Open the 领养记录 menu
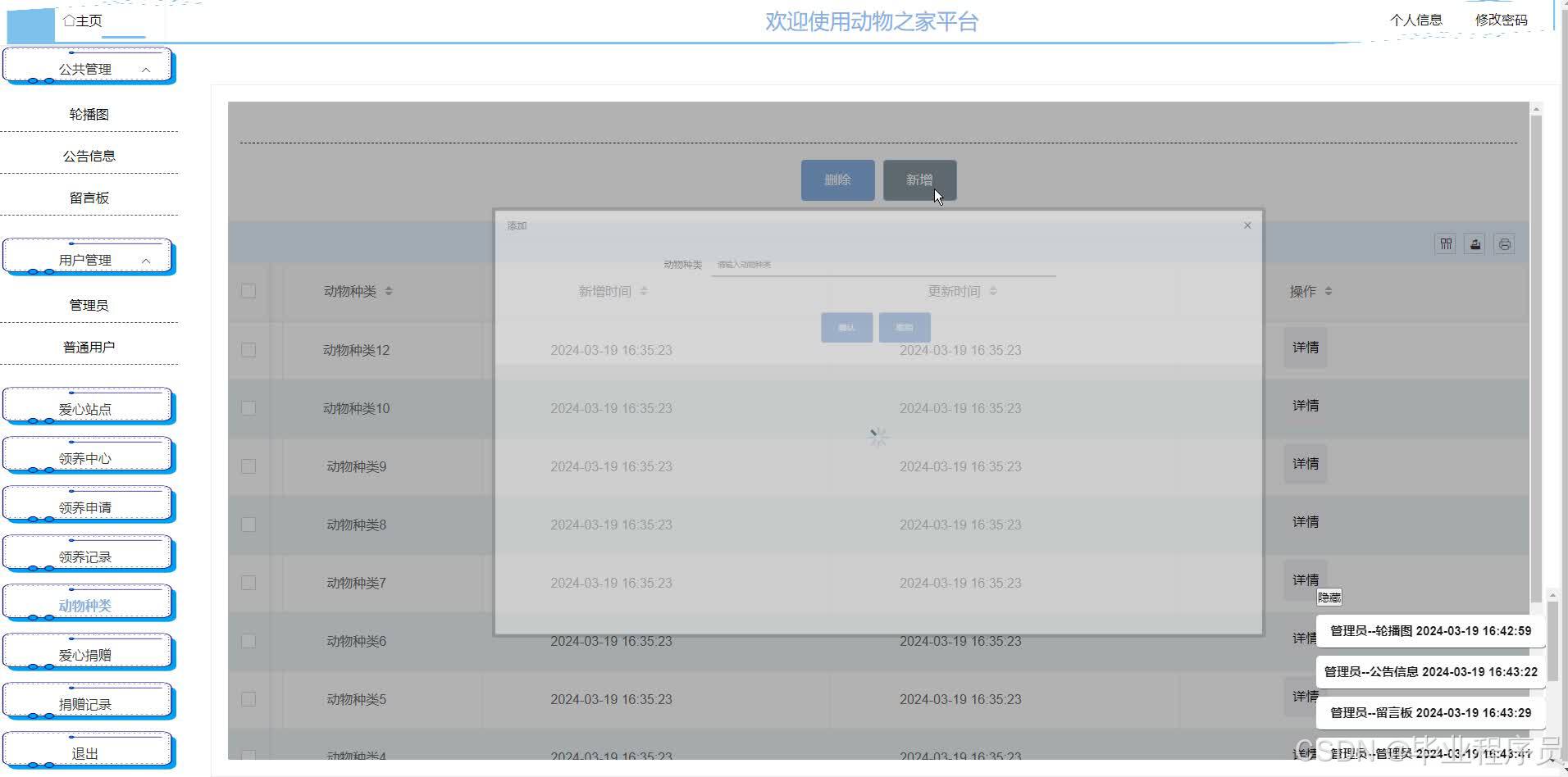 (88, 554)
